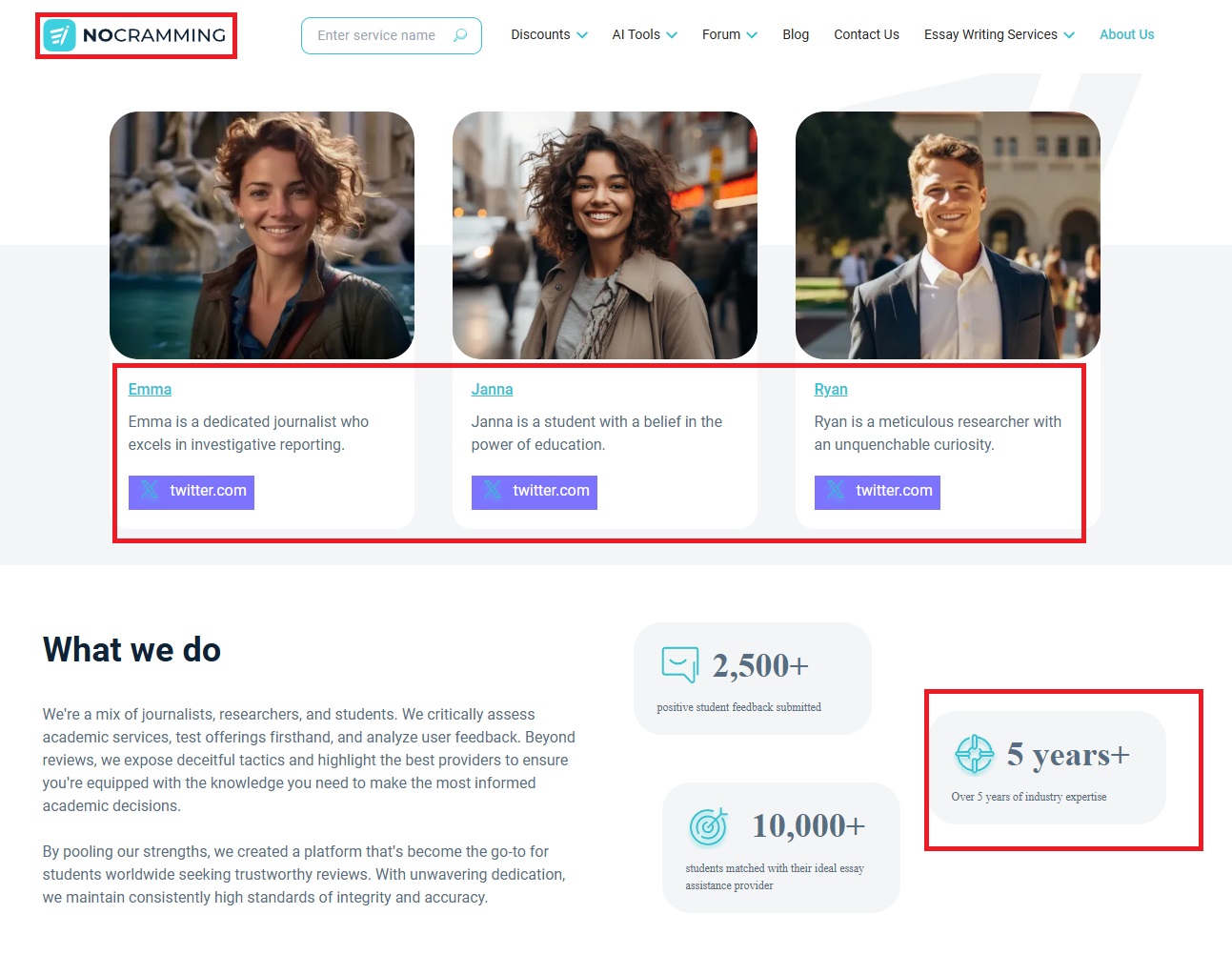This screenshot has width=1232, height=955.
Task: Click the X icon on Emma's Twitter button
Action: pos(150,491)
